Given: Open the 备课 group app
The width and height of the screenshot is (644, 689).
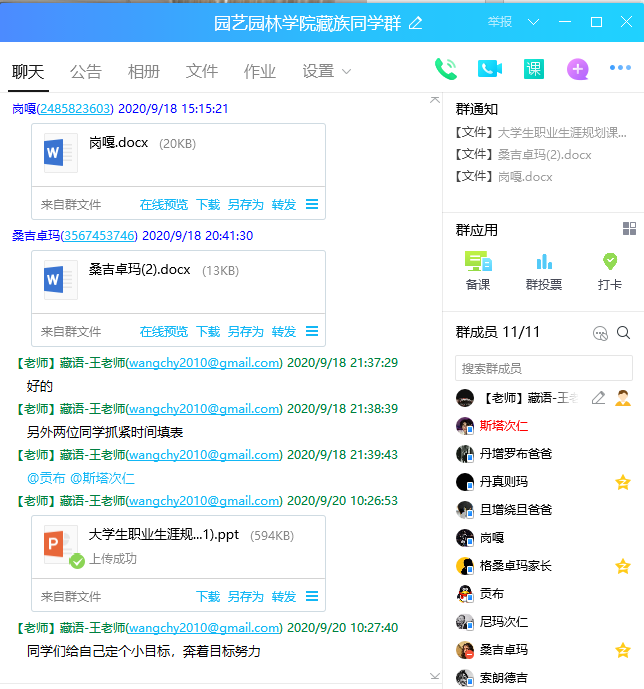Looking at the screenshot, I should (x=478, y=270).
